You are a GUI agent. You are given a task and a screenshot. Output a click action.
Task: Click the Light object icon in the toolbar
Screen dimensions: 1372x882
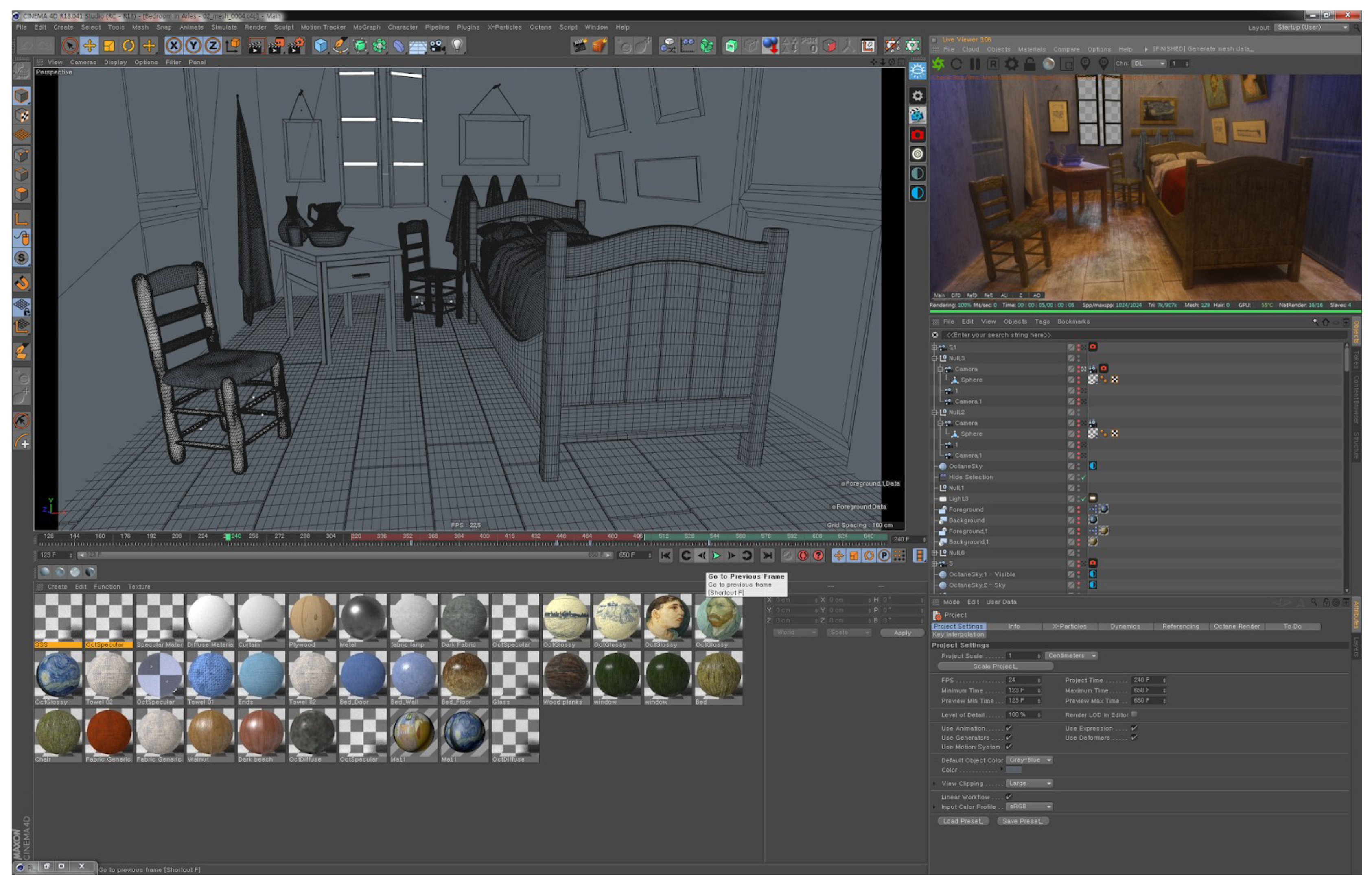457,46
